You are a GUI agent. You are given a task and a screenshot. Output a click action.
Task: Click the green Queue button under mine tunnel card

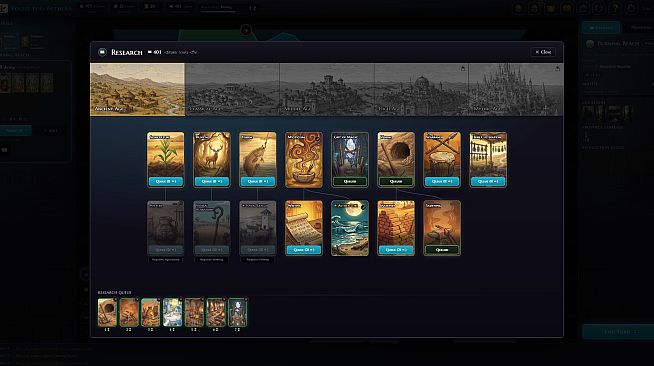click(x=396, y=181)
